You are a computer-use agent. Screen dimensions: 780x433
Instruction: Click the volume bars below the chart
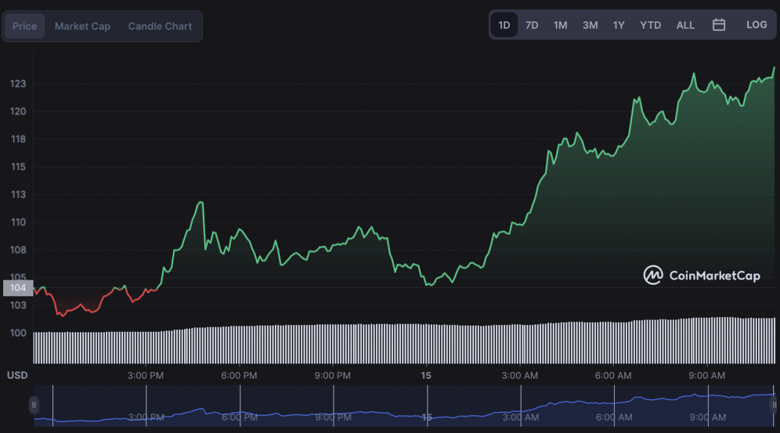400,343
